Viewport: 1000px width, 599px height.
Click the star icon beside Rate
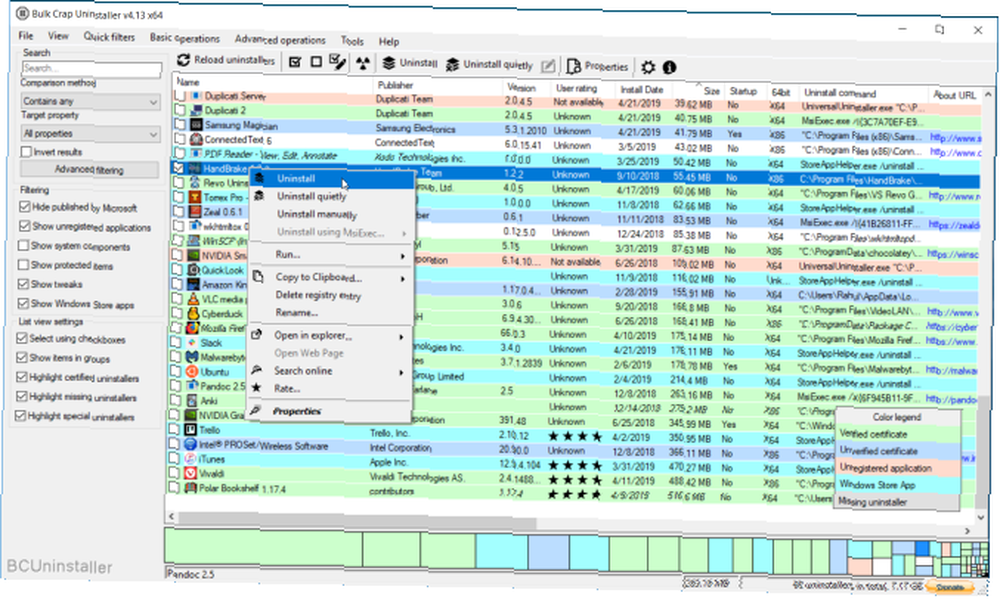tap(256, 388)
